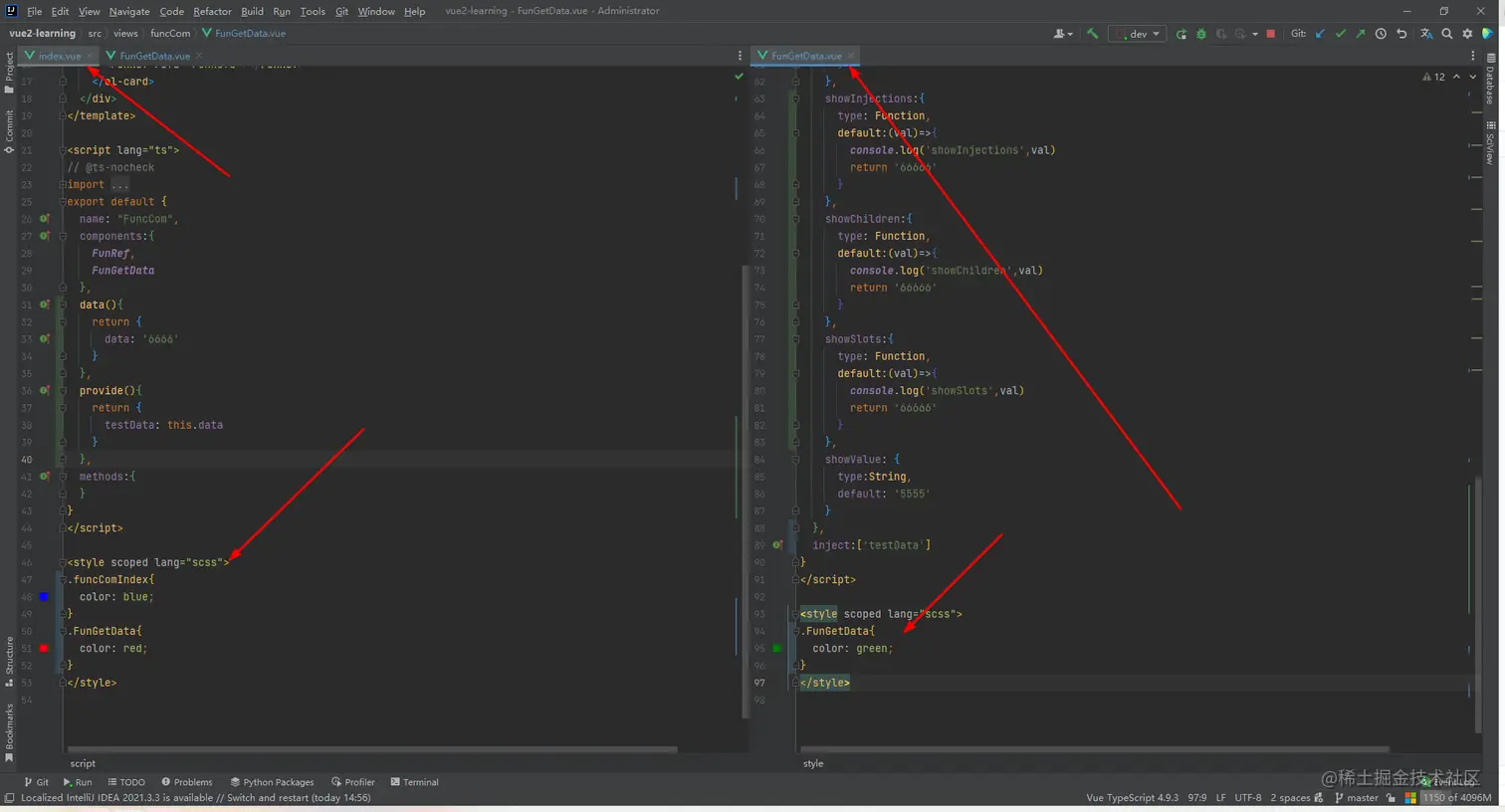Image resolution: width=1505 pixels, height=812 pixels.
Task: Collapse the export default block fold arrow
Action: pos(62,202)
